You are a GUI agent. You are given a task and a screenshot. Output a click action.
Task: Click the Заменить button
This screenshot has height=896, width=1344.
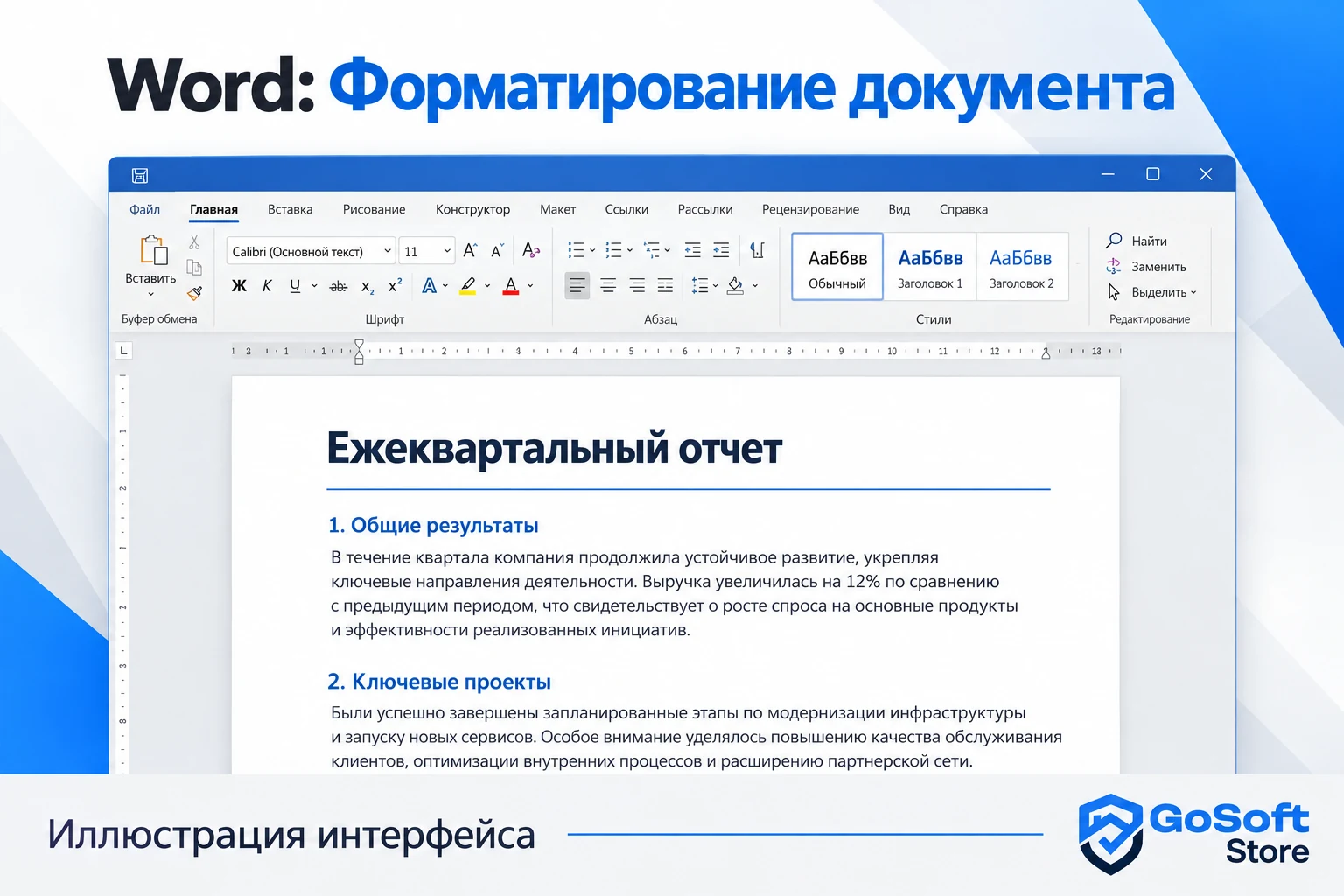click(x=1146, y=266)
